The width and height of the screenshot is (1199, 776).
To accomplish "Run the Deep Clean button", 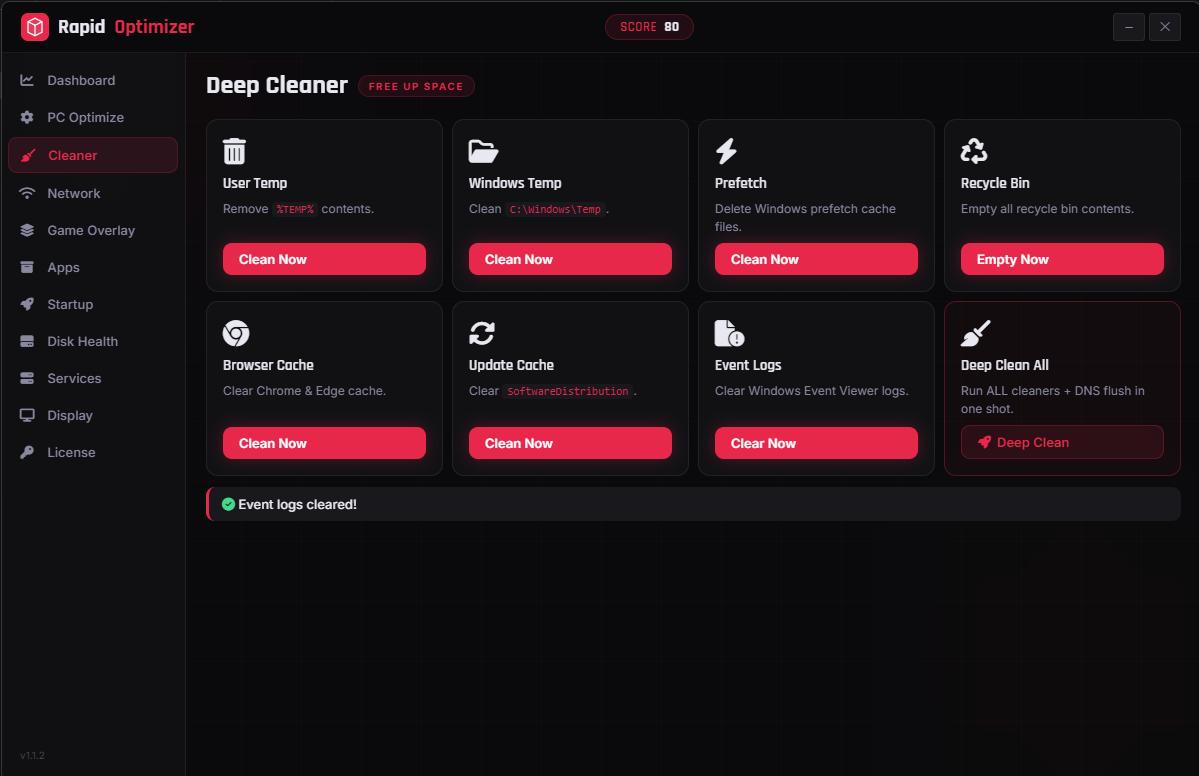I will point(1062,443).
